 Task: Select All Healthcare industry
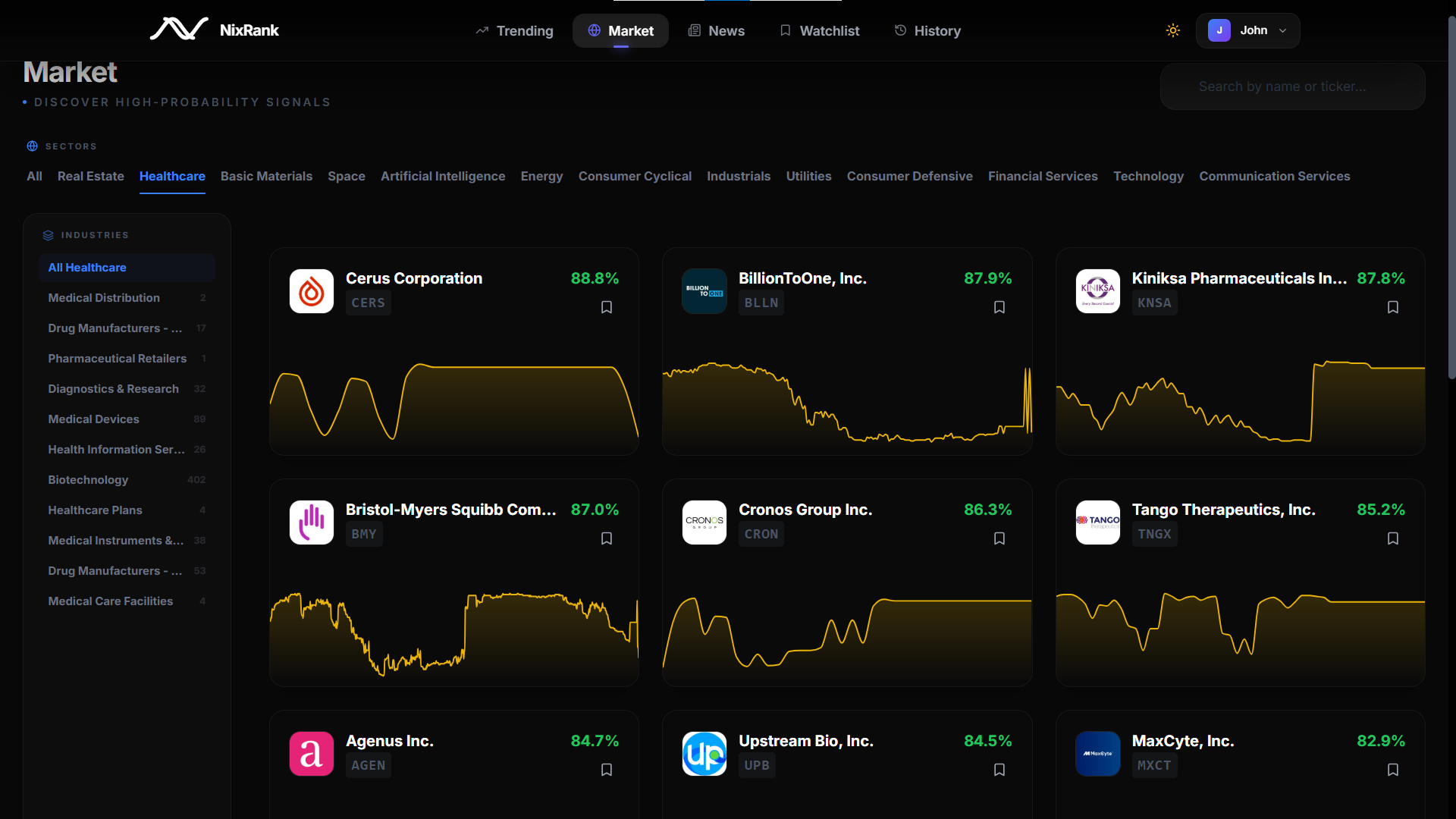(127, 268)
